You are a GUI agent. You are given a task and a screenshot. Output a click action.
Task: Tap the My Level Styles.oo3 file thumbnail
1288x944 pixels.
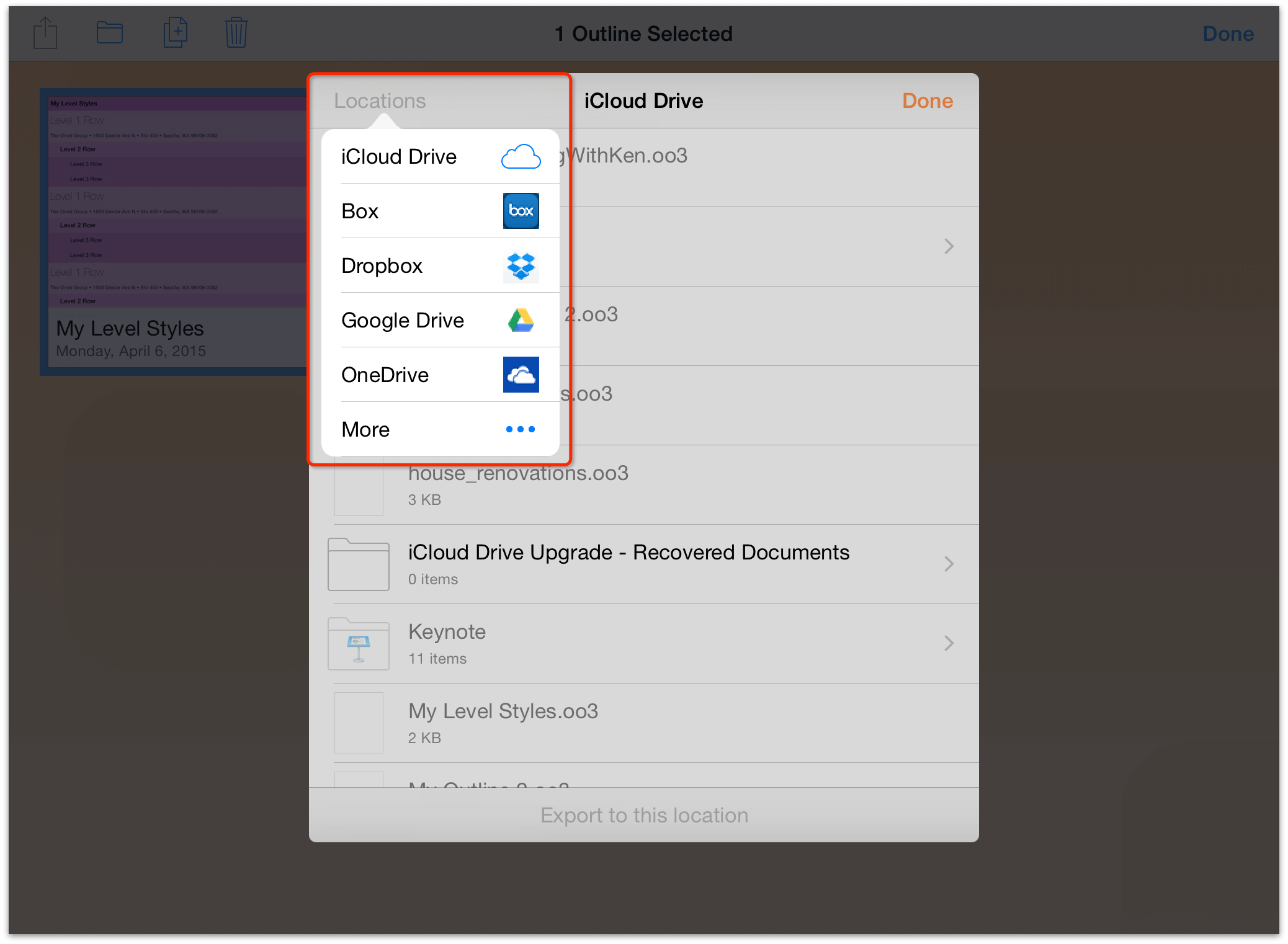(359, 723)
